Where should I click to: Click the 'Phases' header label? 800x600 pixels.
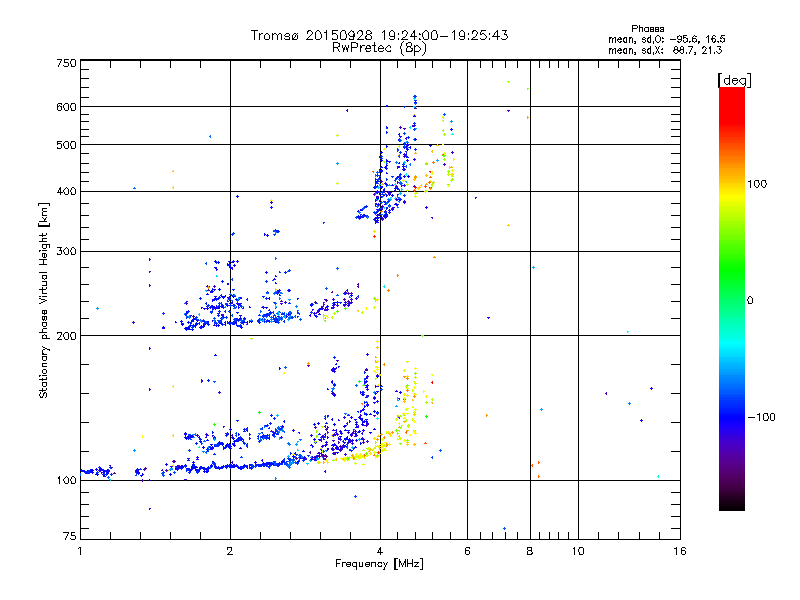pyautogui.click(x=647, y=29)
